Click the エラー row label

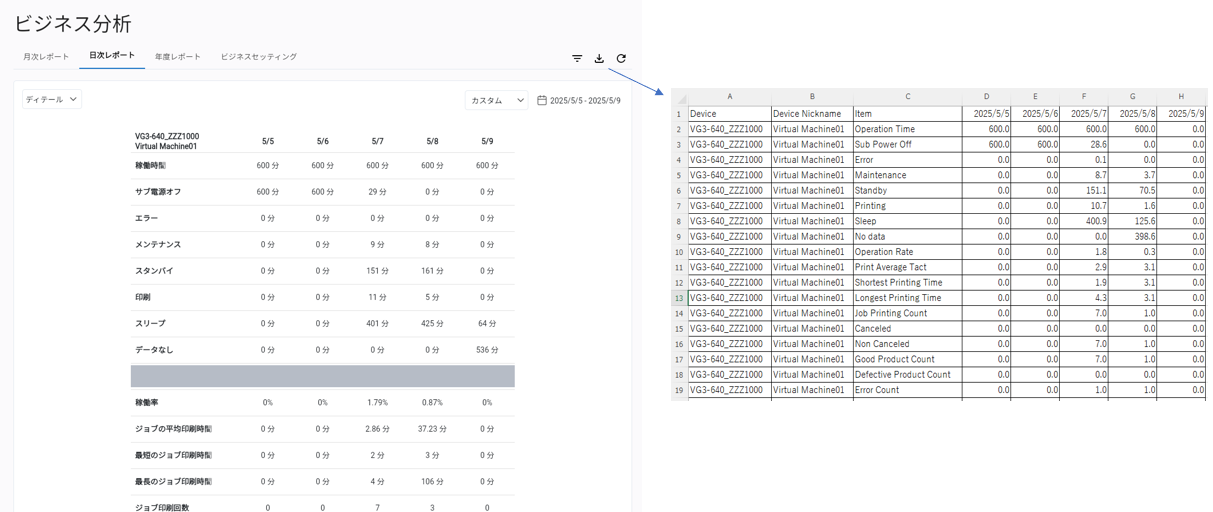147,218
